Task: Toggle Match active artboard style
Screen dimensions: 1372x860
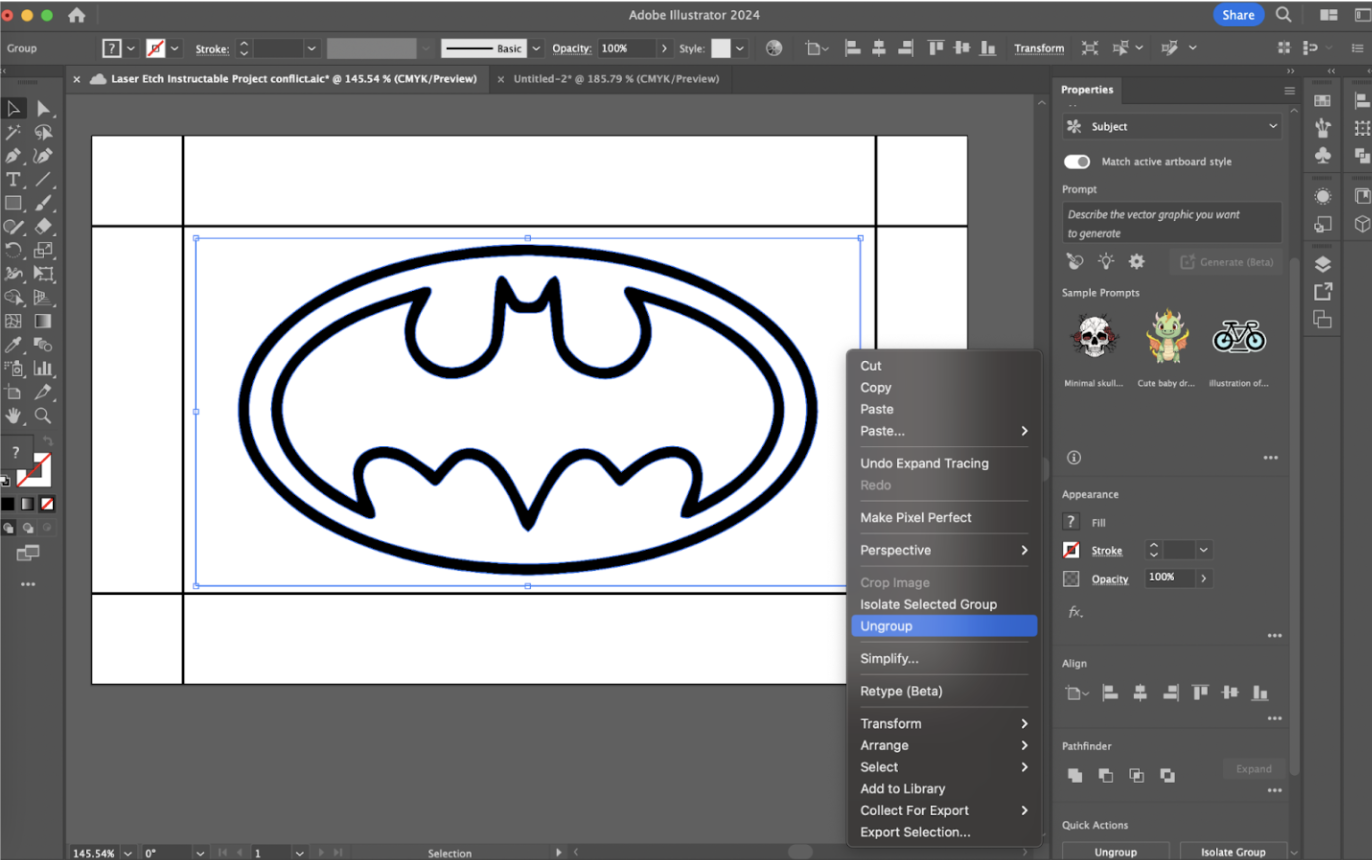Action: coord(1077,162)
